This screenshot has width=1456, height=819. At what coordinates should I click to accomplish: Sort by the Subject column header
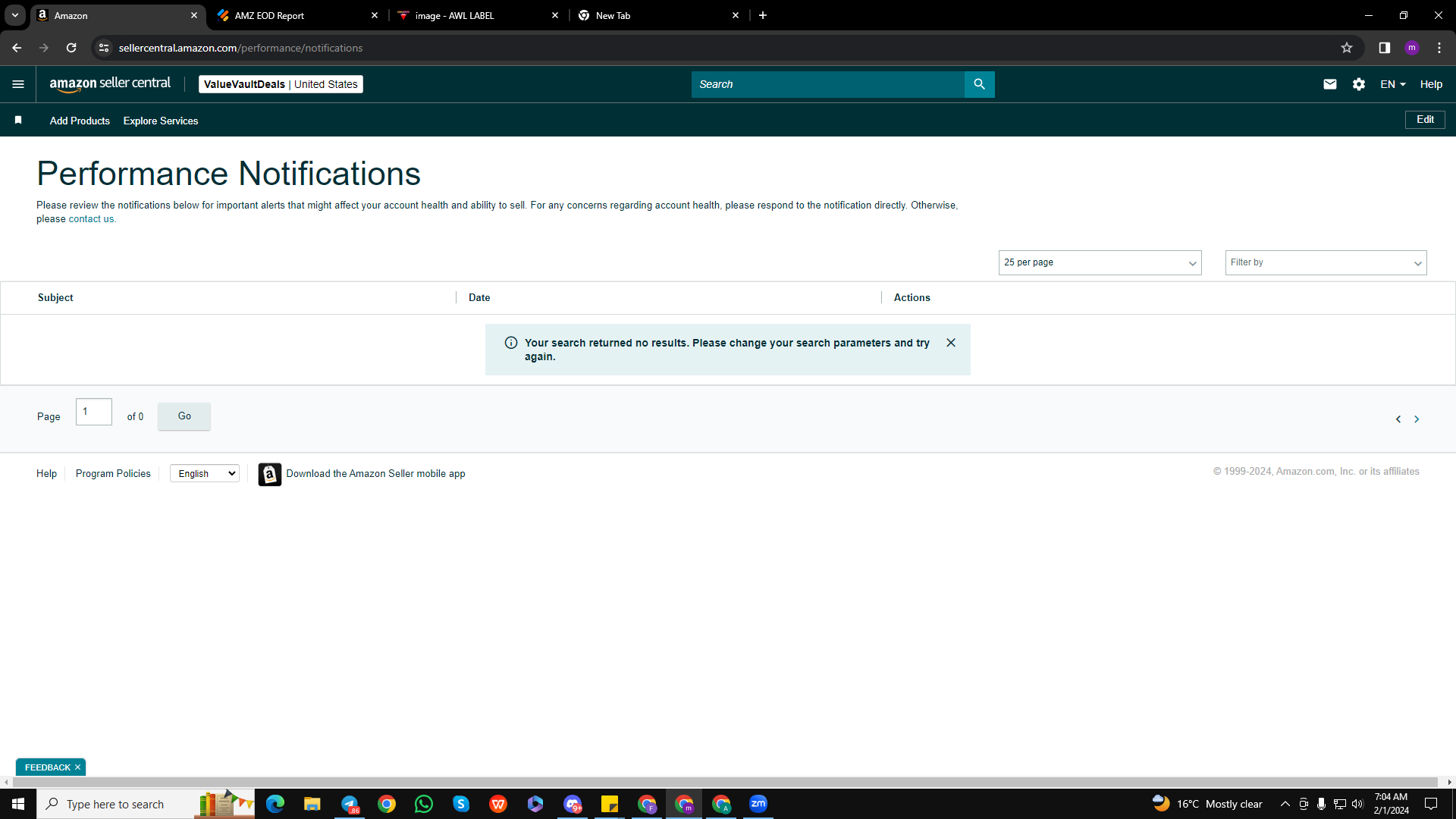pos(55,298)
